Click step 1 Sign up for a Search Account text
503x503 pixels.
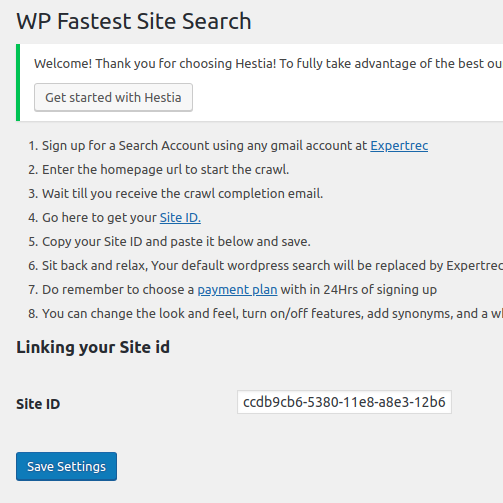pos(204,146)
